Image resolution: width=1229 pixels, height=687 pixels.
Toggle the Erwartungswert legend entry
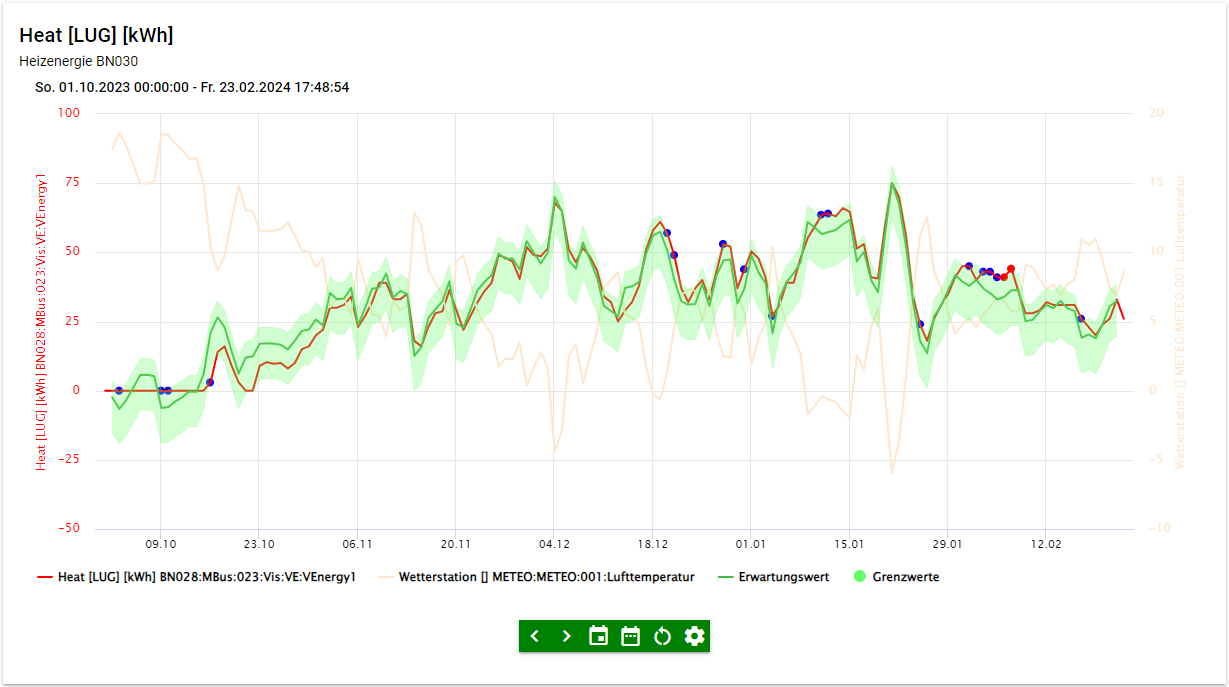click(x=783, y=577)
